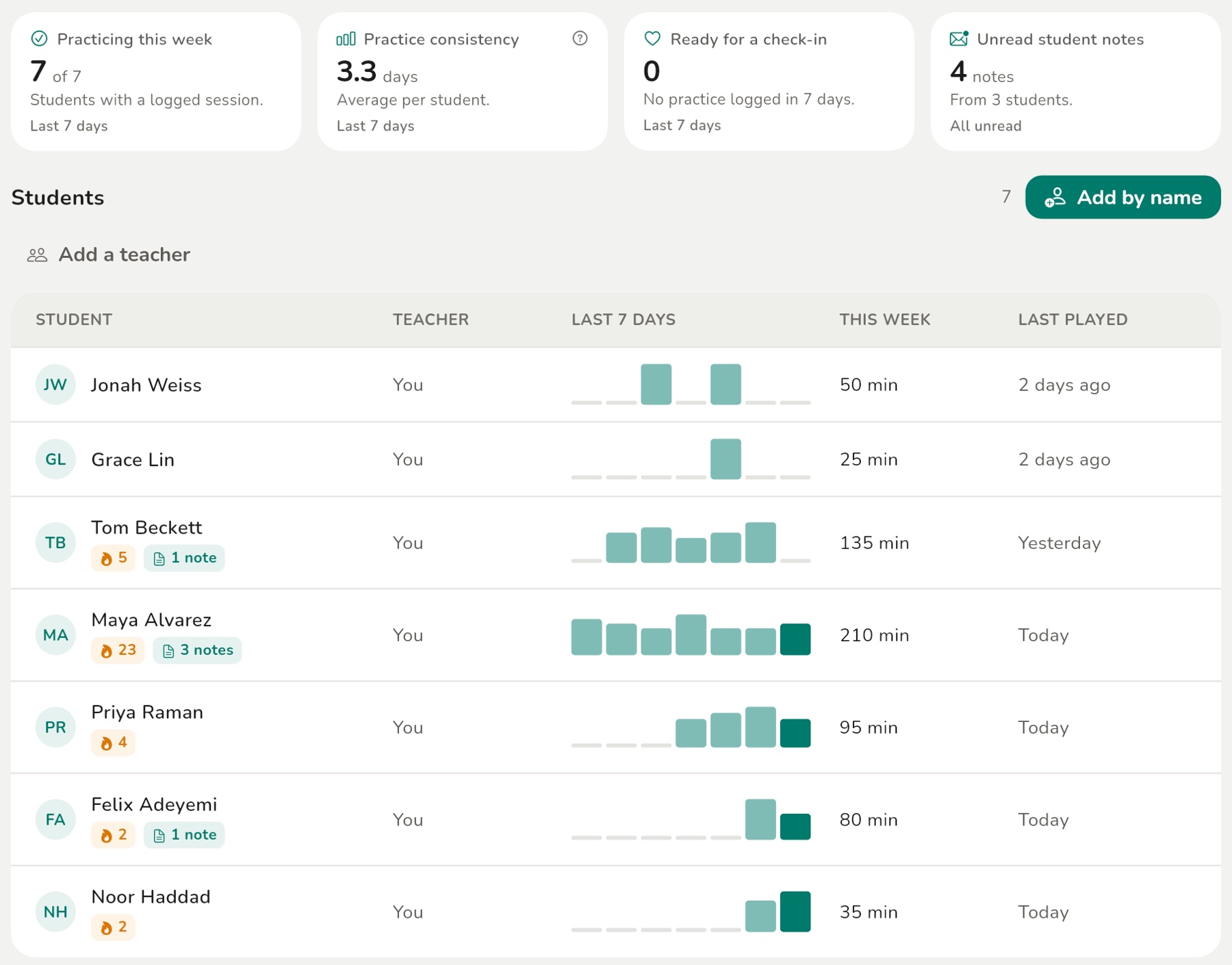1232x965 pixels.
Task: Click Tom Beckett's Yesterday last played value
Action: (x=1060, y=543)
